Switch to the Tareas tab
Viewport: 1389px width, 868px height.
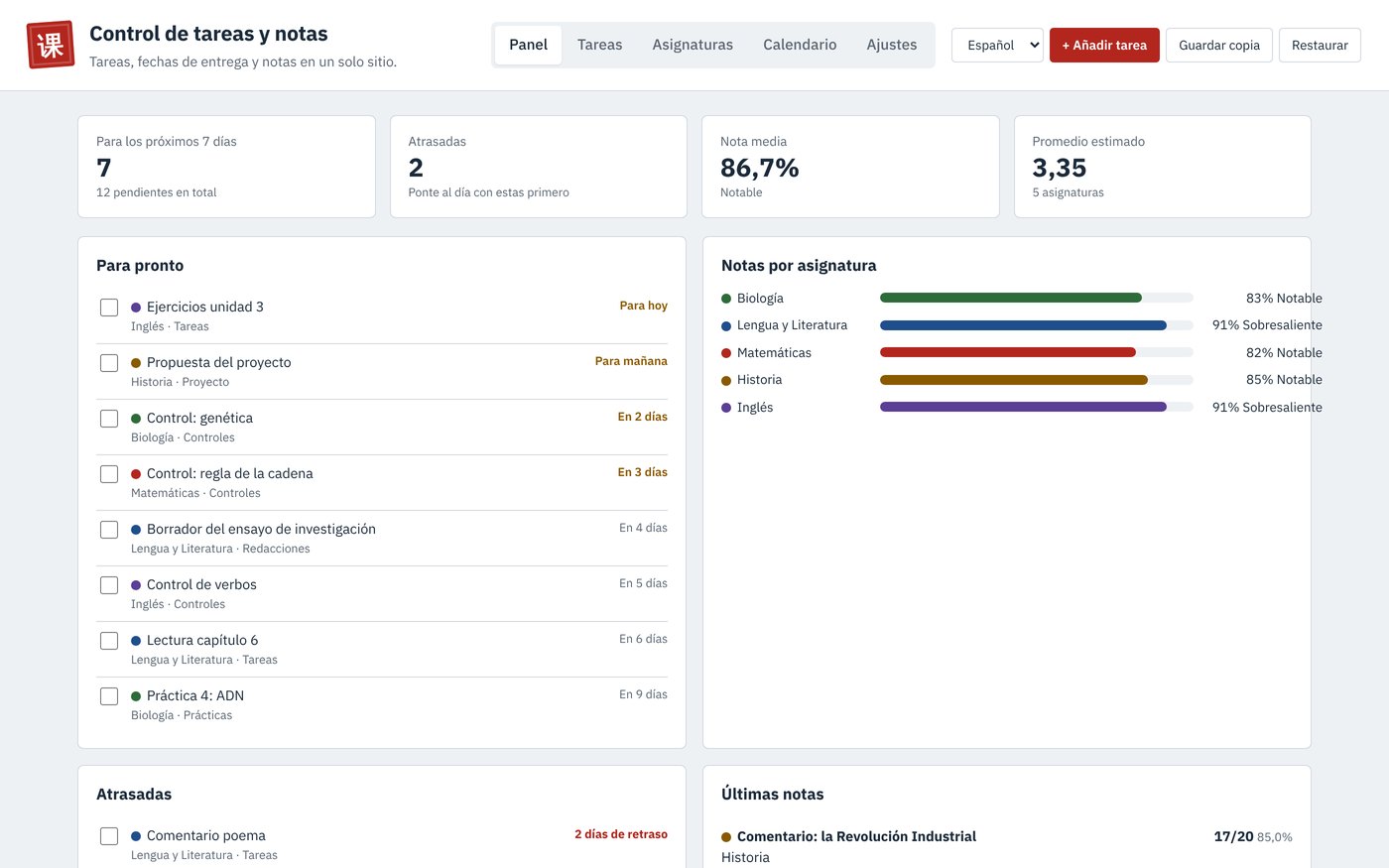pyautogui.click(x=600, y=45)
